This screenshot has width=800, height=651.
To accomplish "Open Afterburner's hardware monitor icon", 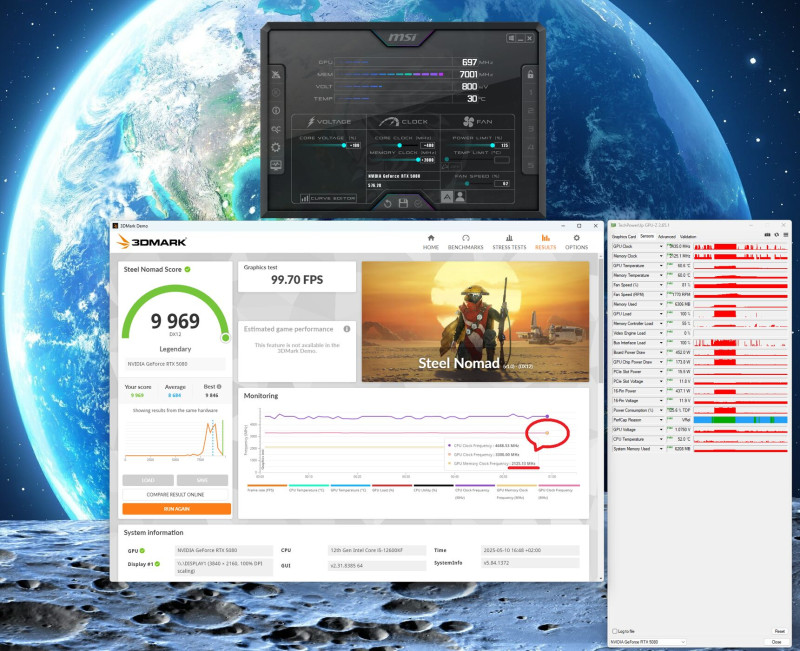I will (x=276, y=165).
